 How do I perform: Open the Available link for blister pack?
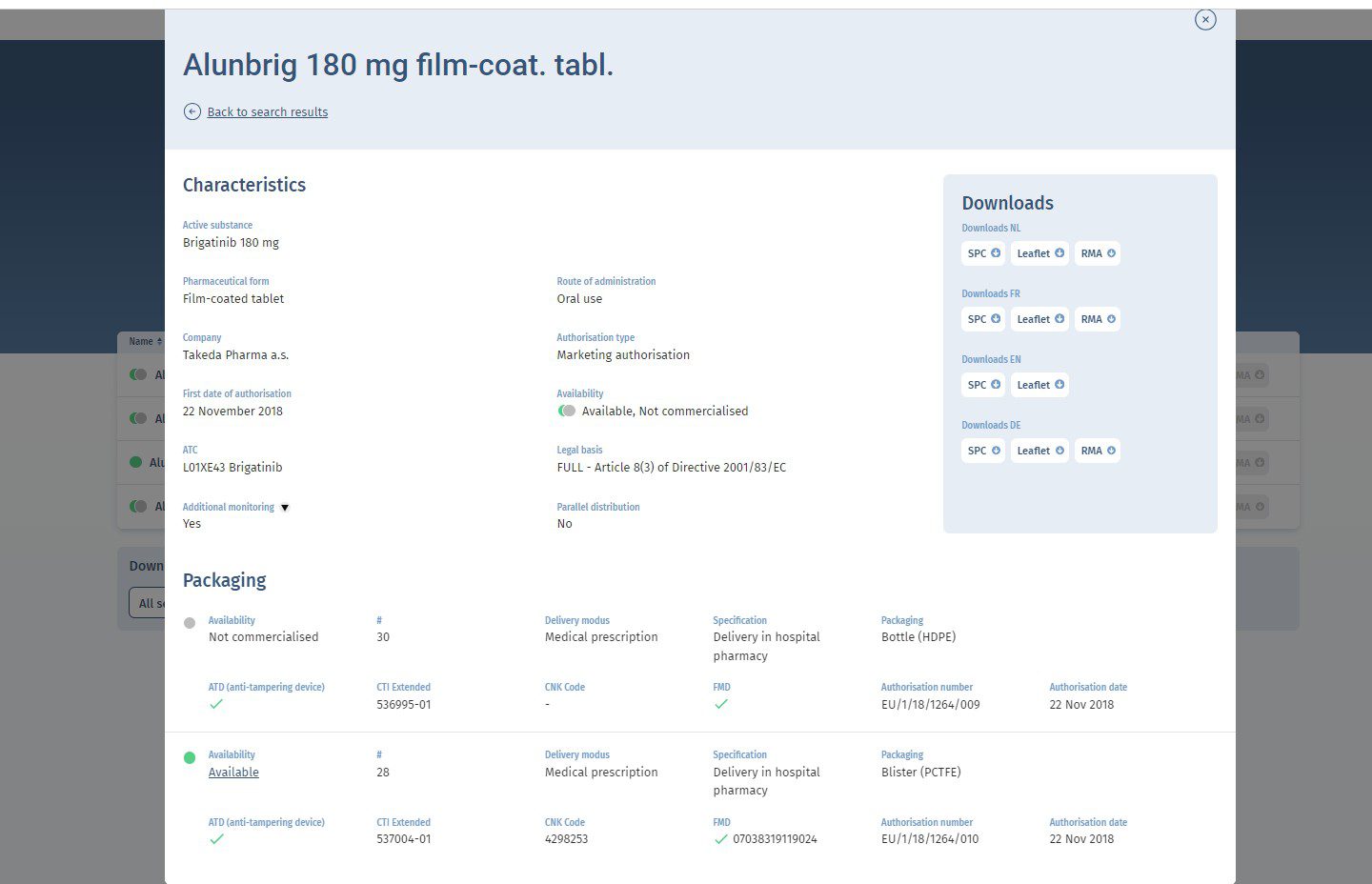(x=233, y=773)
